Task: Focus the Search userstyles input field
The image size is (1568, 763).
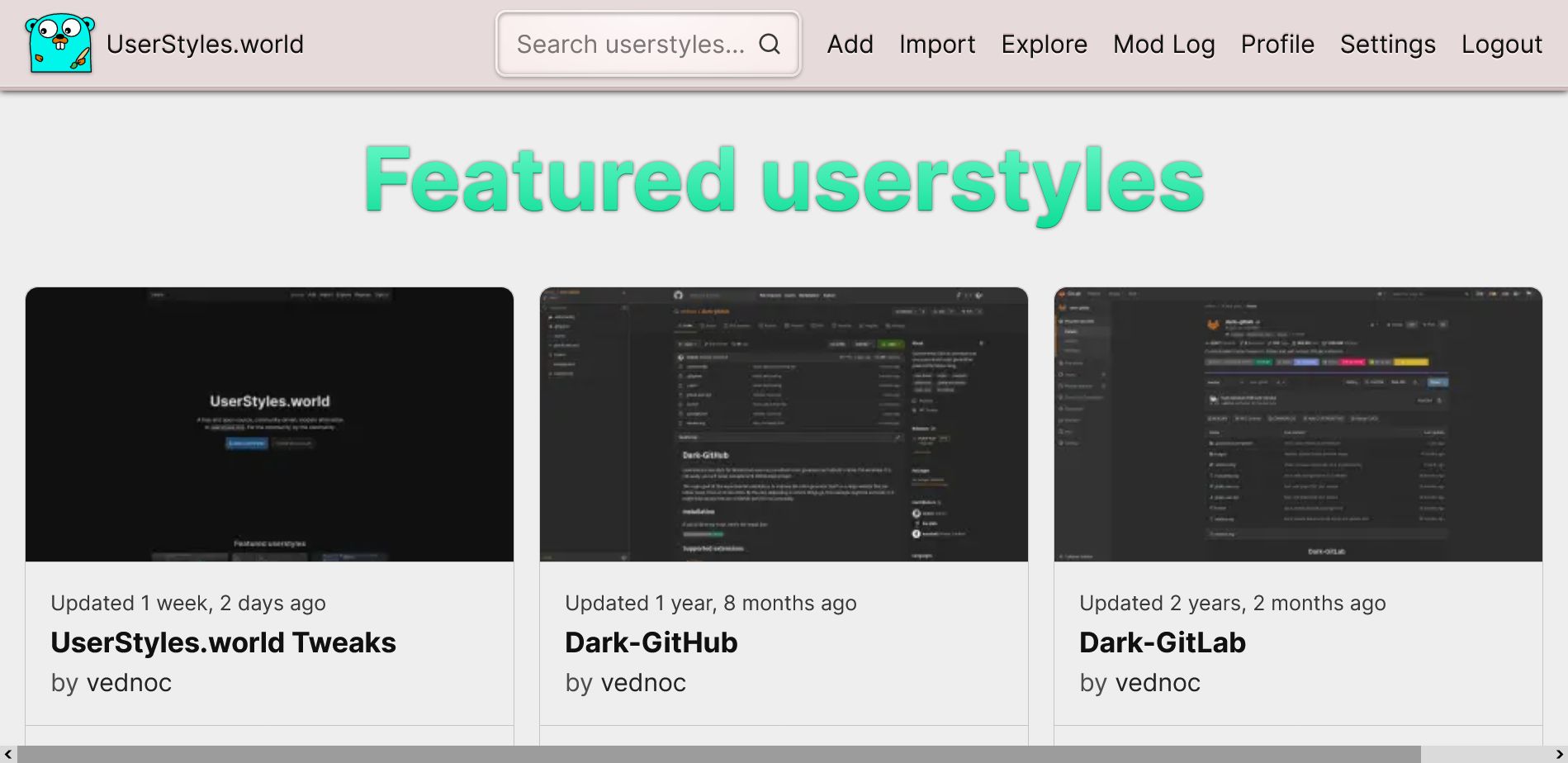Action: coord(648,44)
